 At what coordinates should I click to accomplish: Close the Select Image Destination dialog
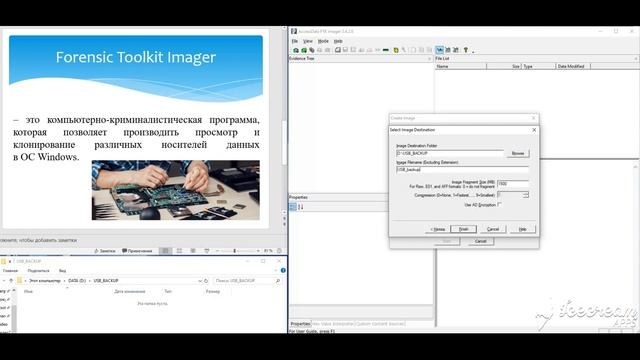534,130
